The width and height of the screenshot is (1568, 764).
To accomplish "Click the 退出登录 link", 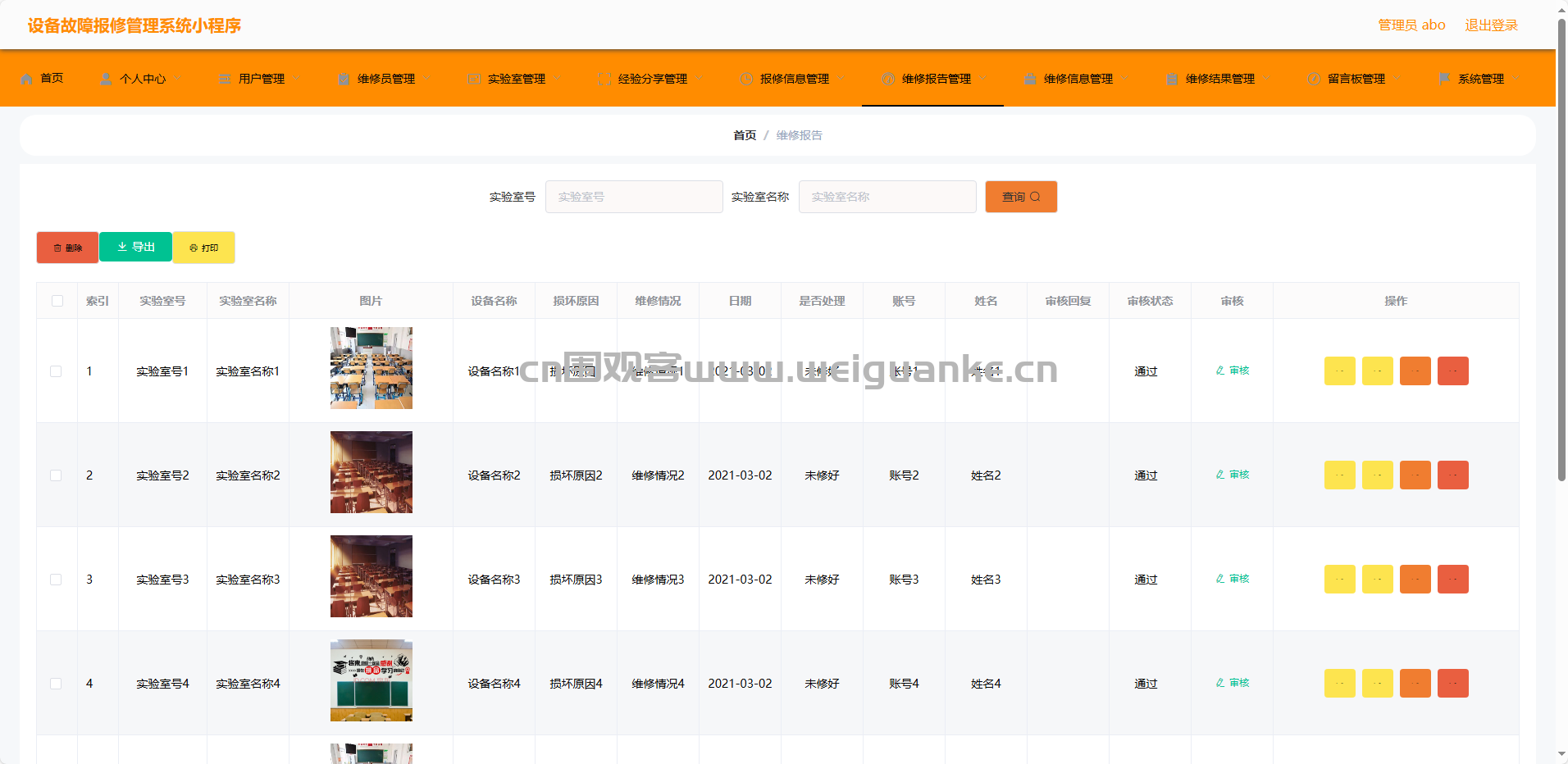I will [1492, 25].
